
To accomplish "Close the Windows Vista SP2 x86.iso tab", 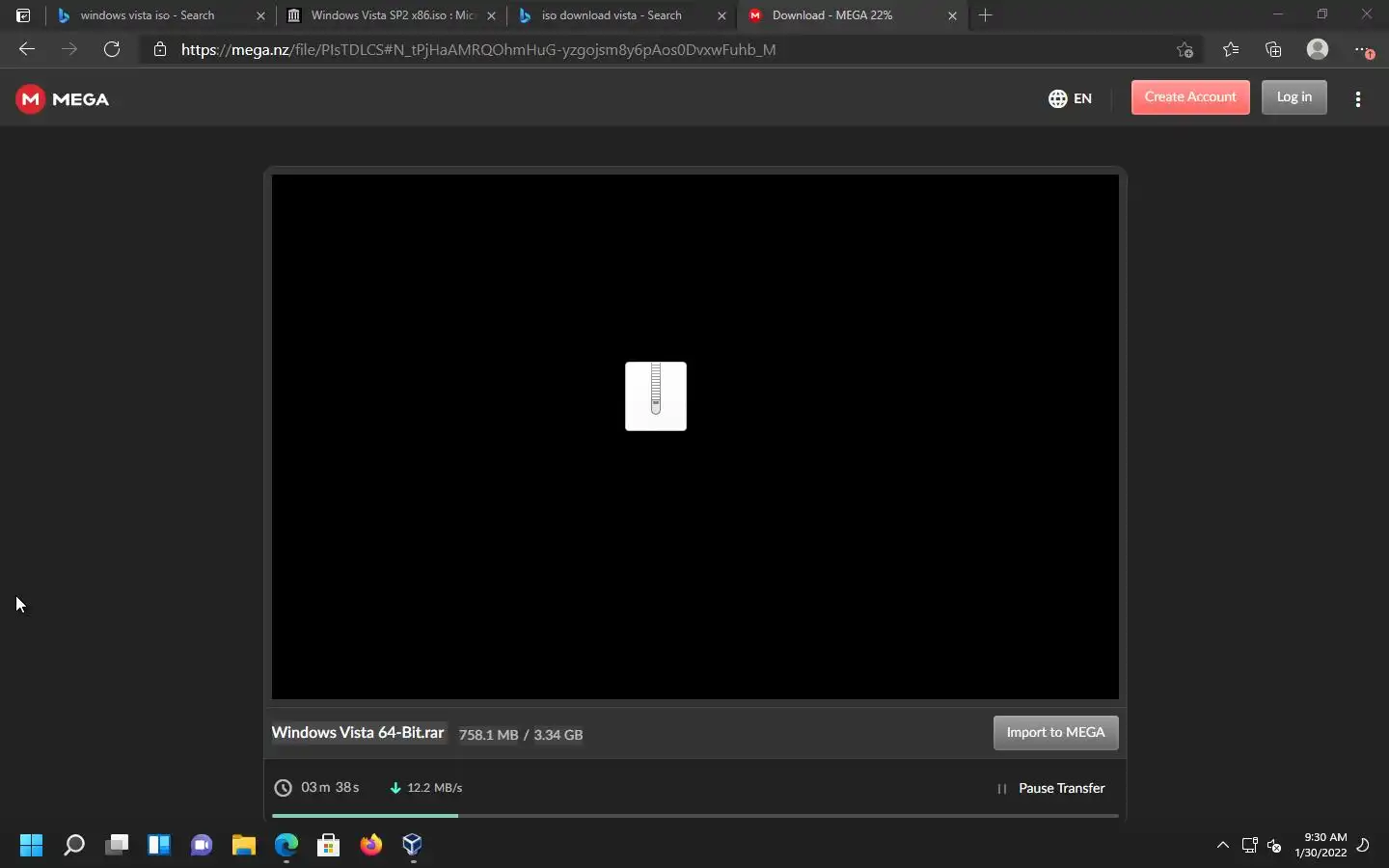I will 491,15.
